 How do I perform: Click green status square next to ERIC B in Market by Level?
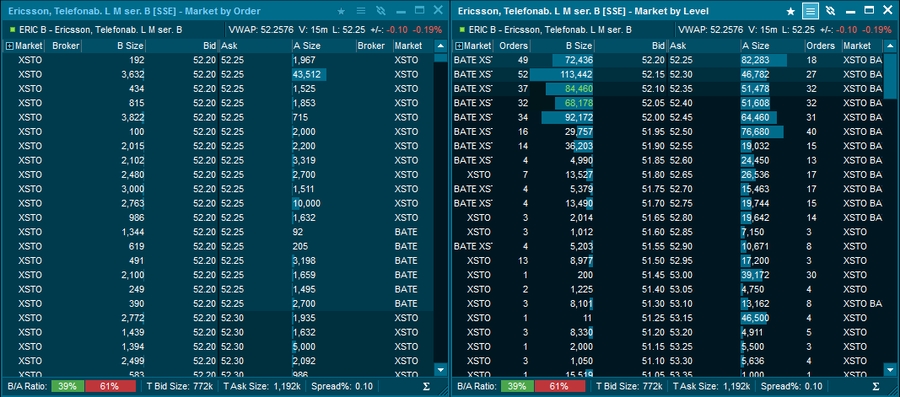pos(462,29)
